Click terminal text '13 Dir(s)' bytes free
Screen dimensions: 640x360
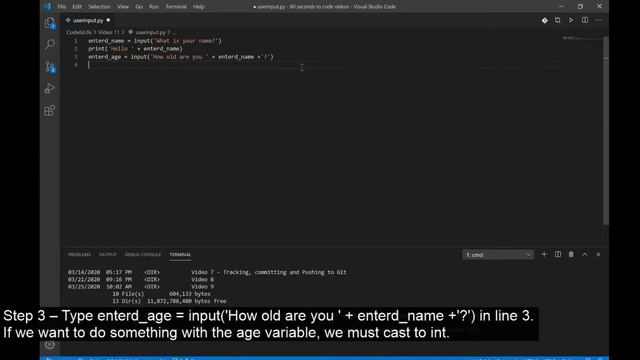coord(169,301)
